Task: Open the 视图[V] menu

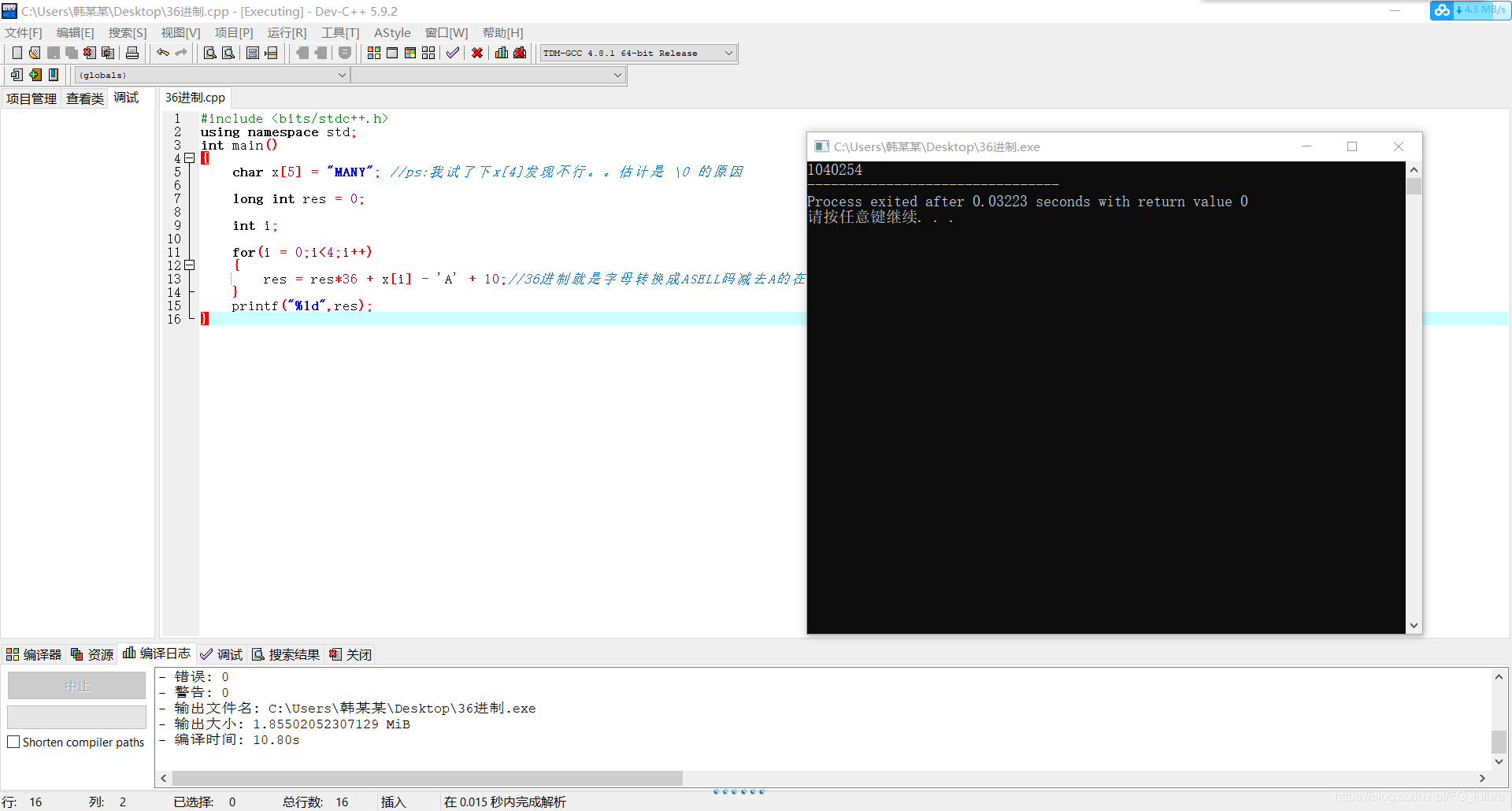Action: point(181,32)
